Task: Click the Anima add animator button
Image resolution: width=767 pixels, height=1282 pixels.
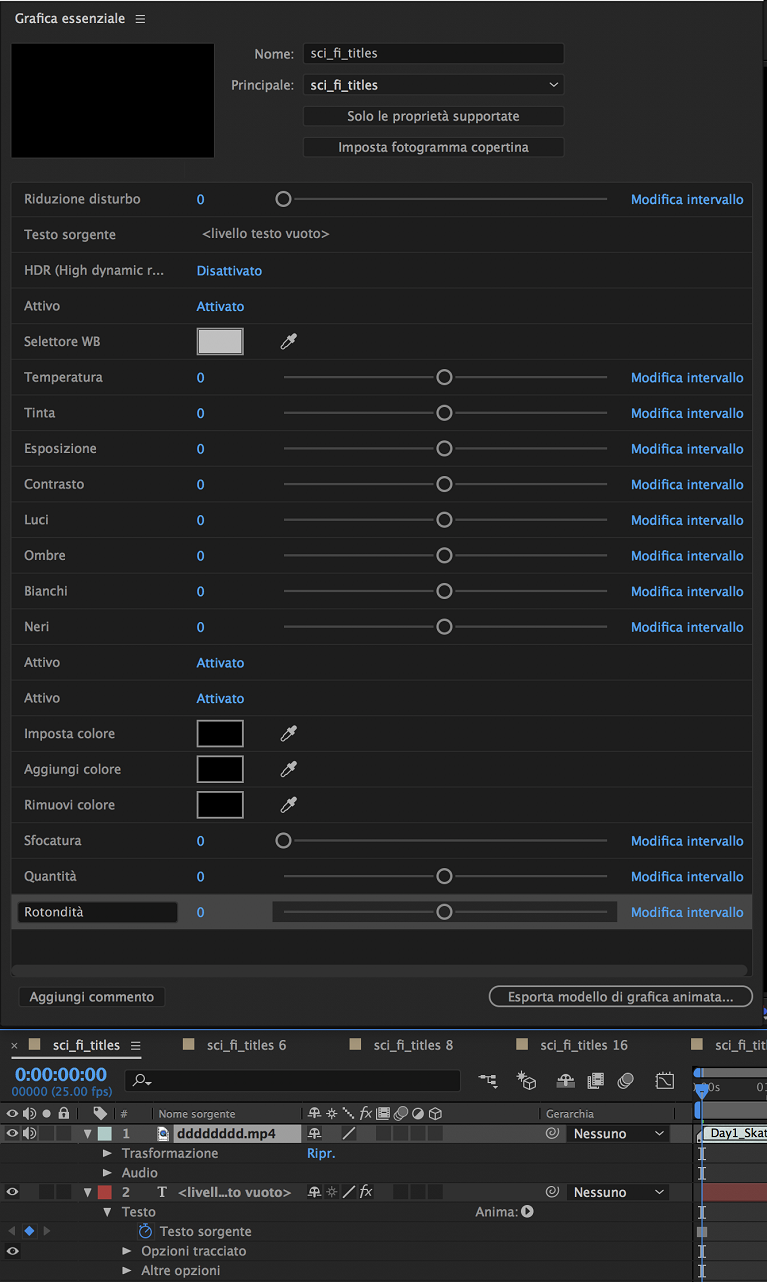Action: tap(527, 1212)
